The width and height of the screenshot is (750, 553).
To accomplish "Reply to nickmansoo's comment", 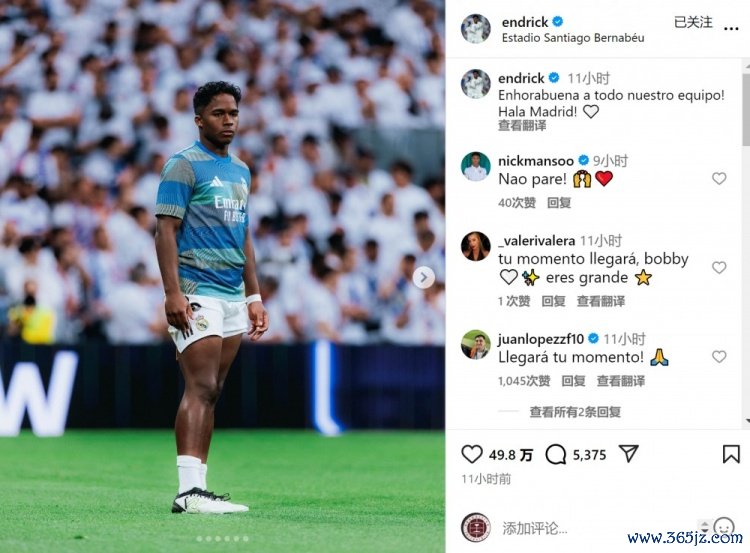I will pyautogui.click(x=559, y=203).
